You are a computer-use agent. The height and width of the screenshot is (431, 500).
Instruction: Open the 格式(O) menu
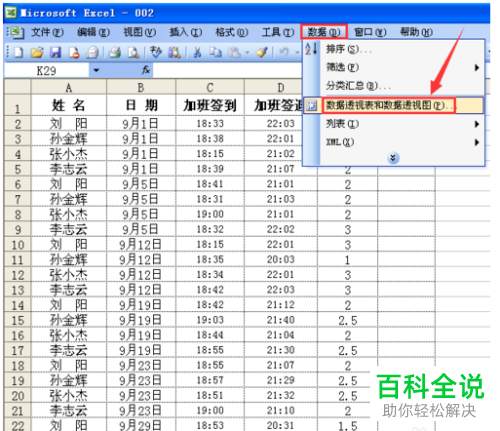tap(232, 32)
